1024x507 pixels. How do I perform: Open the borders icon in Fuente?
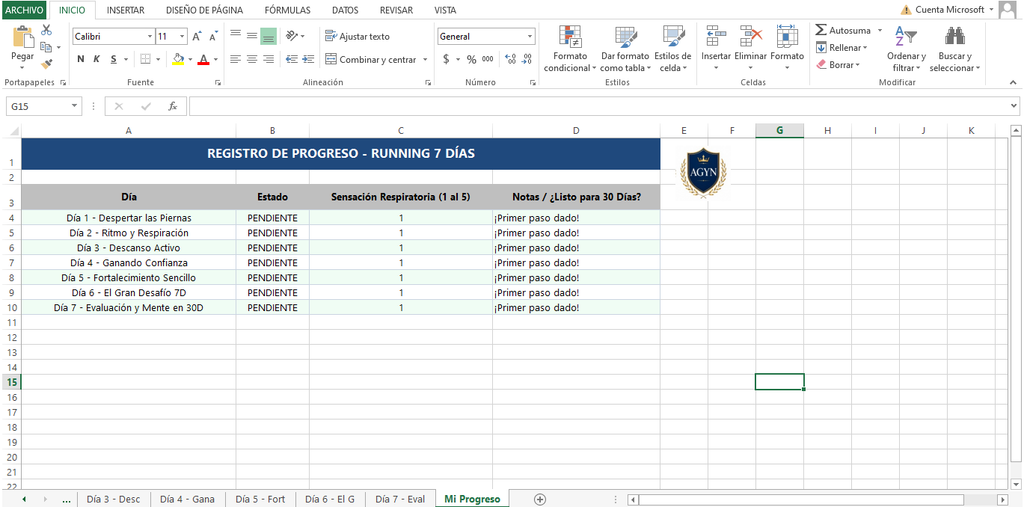[x=145, y=59]
